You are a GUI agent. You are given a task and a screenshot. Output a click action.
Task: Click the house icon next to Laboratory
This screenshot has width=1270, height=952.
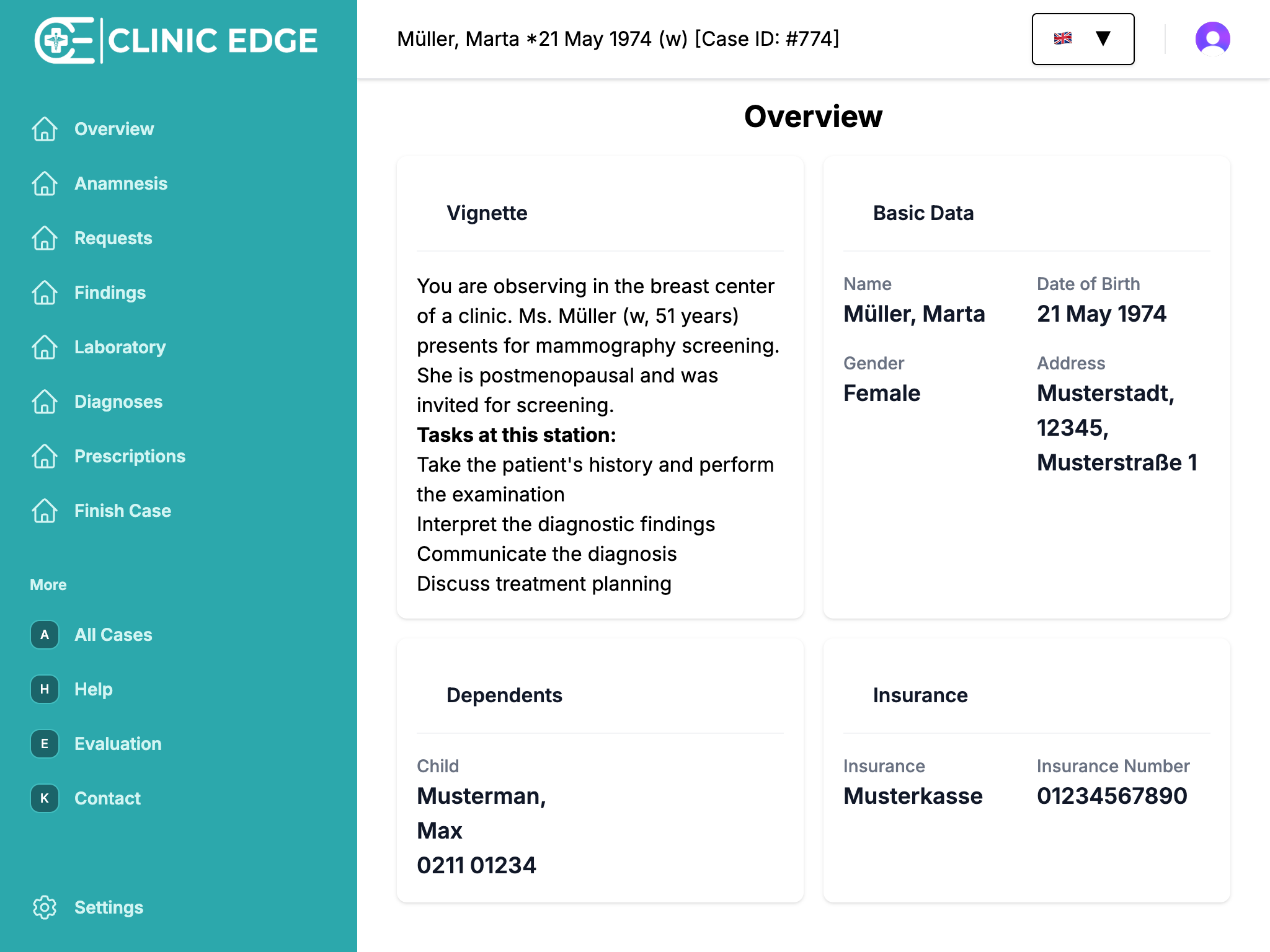point(45,347)
